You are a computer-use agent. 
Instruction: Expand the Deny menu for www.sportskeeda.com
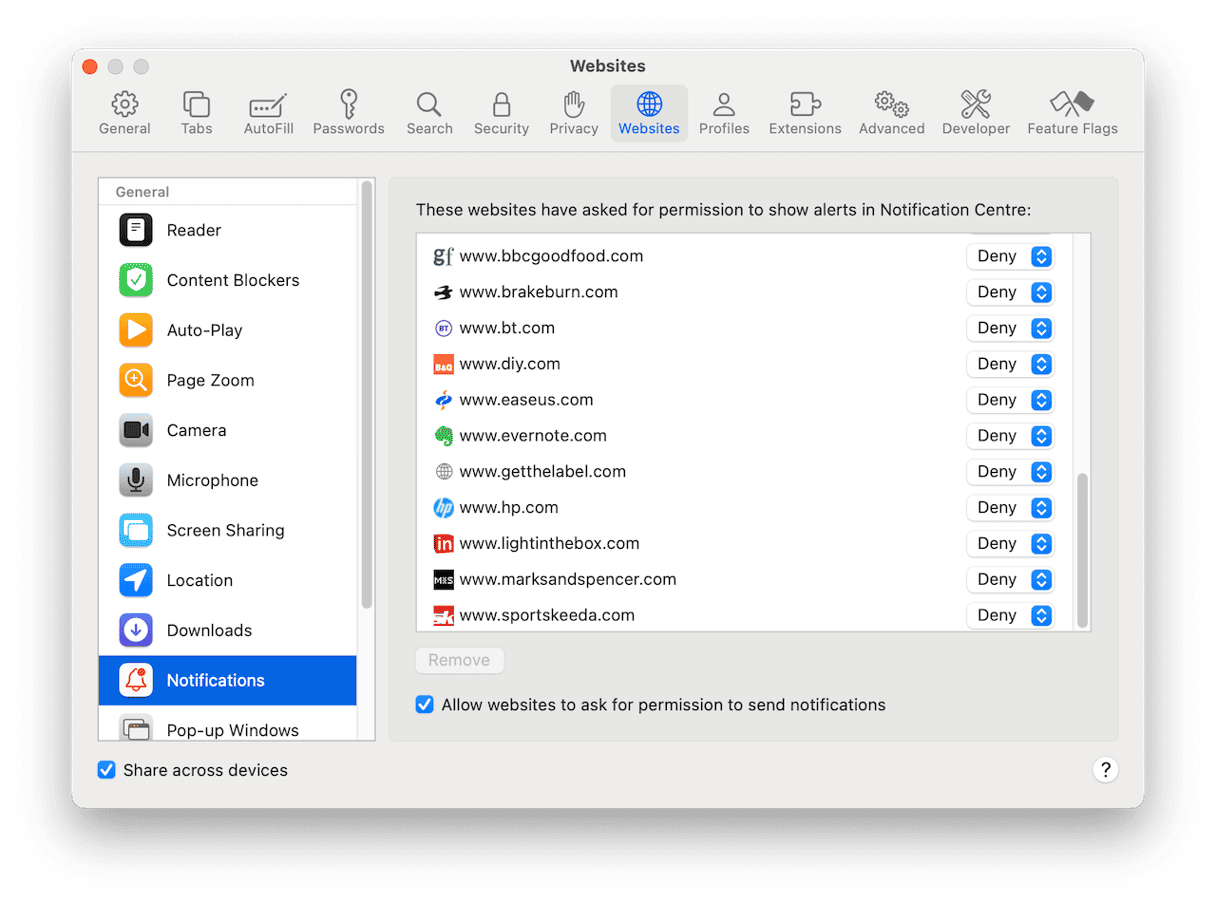1010,615
